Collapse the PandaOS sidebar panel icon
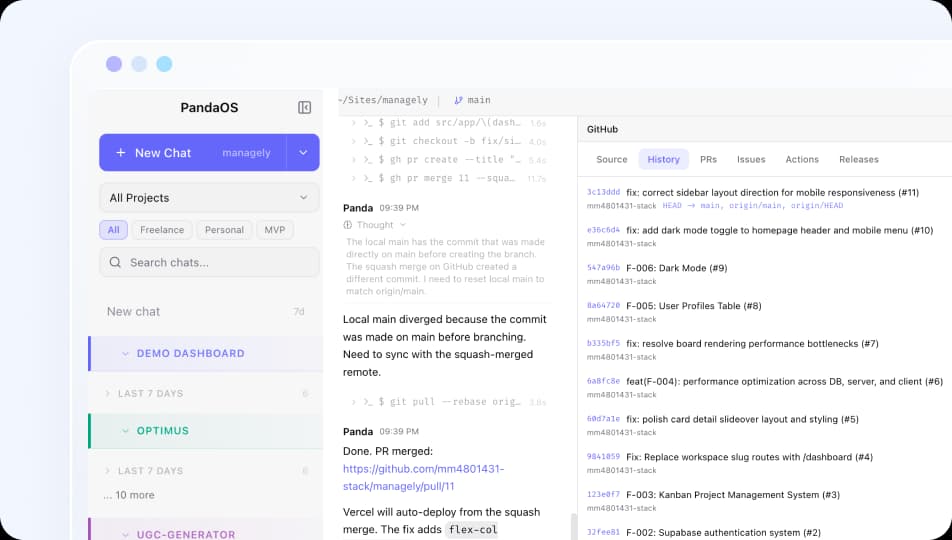This screenshot has width=952, height=540. click(x=304, y=108)
